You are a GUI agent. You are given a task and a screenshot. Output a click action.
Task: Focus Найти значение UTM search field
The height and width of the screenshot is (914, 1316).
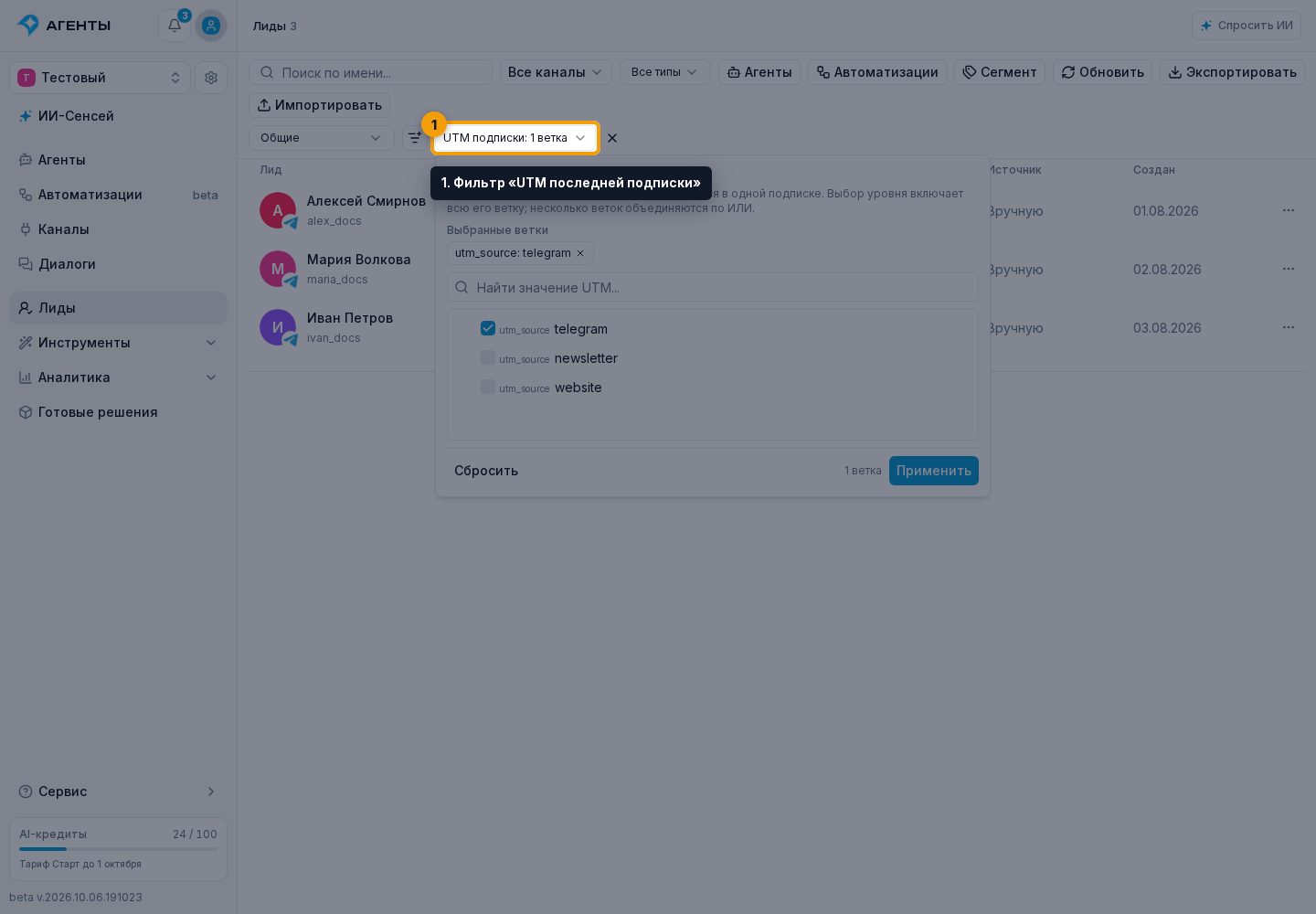coord(713,287)
